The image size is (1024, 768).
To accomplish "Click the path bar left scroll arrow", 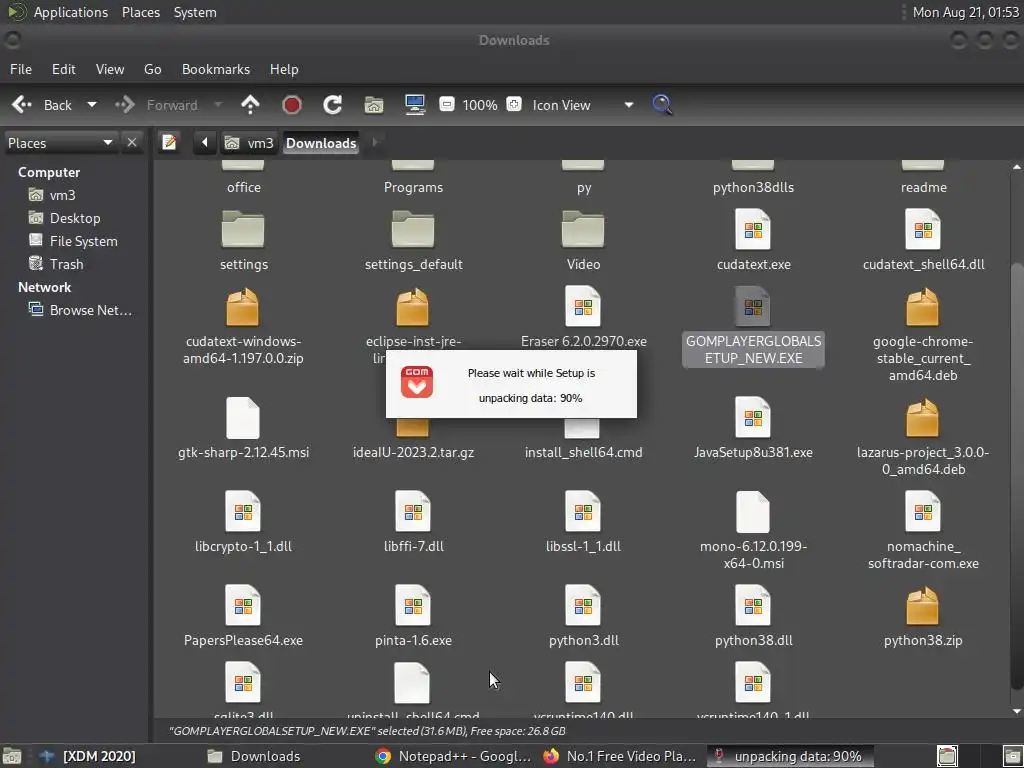I will tap(204, 142).
